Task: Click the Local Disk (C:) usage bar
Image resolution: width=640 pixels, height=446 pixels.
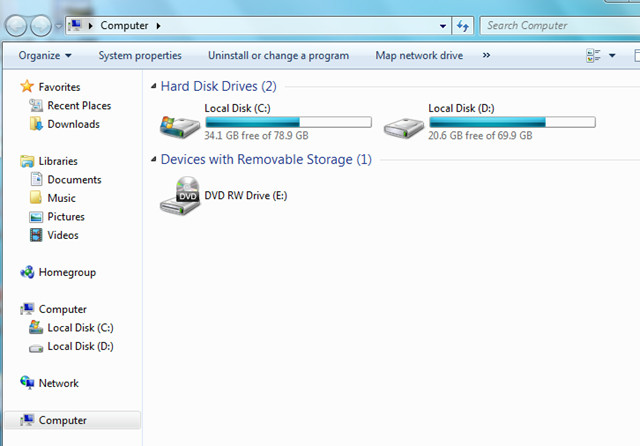Action: pyautogui.click(x=289, y=122)
